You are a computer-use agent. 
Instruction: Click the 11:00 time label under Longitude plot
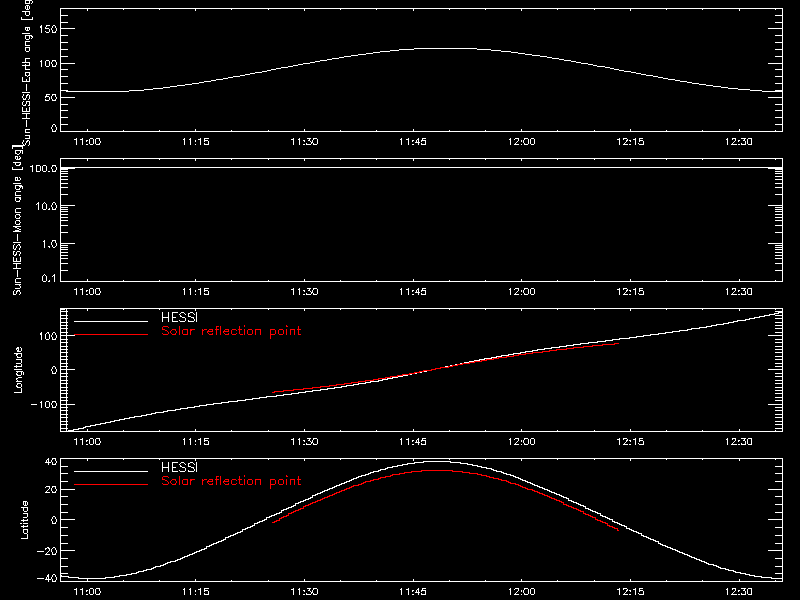tap(87, 441)
